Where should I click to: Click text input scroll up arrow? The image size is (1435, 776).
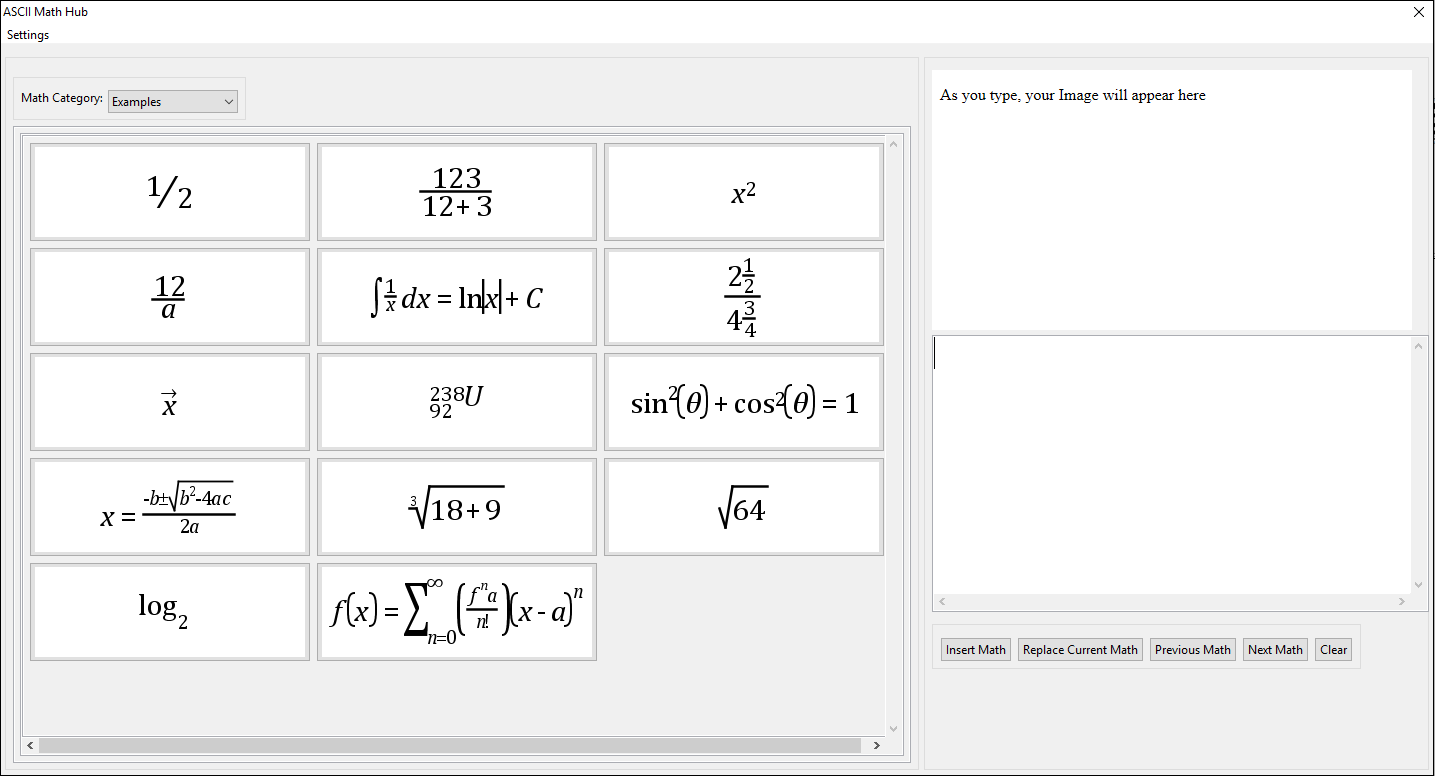pyautogui.click(x=1418, y=346)
